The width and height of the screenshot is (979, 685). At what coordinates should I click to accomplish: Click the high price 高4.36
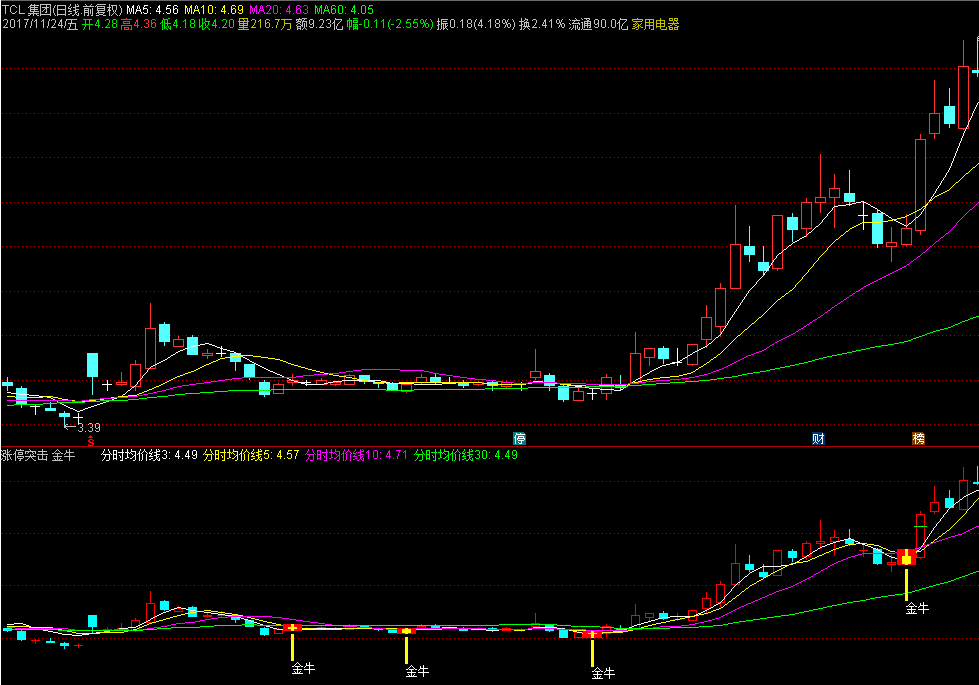coord(139,24)
